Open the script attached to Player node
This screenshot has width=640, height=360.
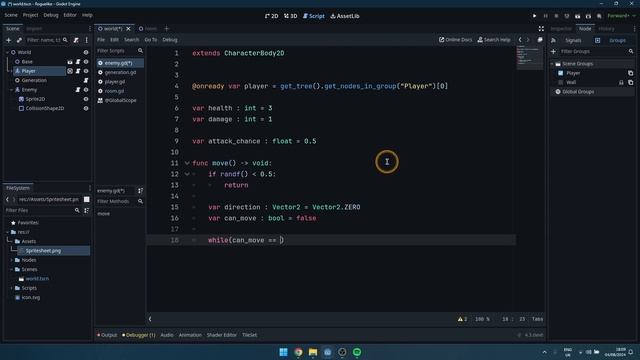click(78, 71)
